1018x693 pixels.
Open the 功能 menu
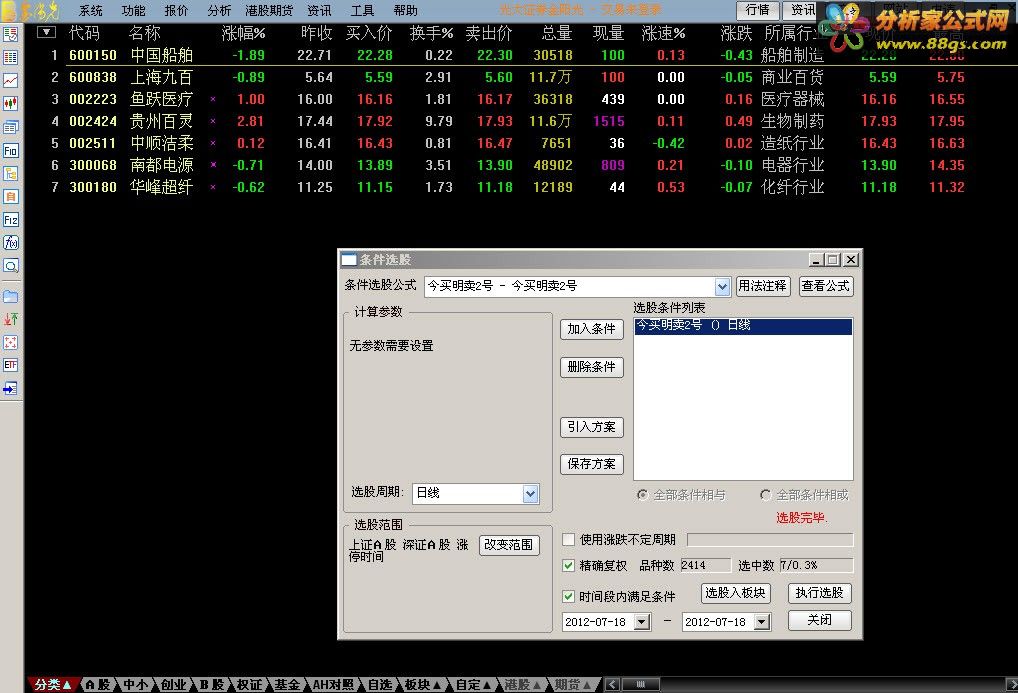tap(134, 11)
